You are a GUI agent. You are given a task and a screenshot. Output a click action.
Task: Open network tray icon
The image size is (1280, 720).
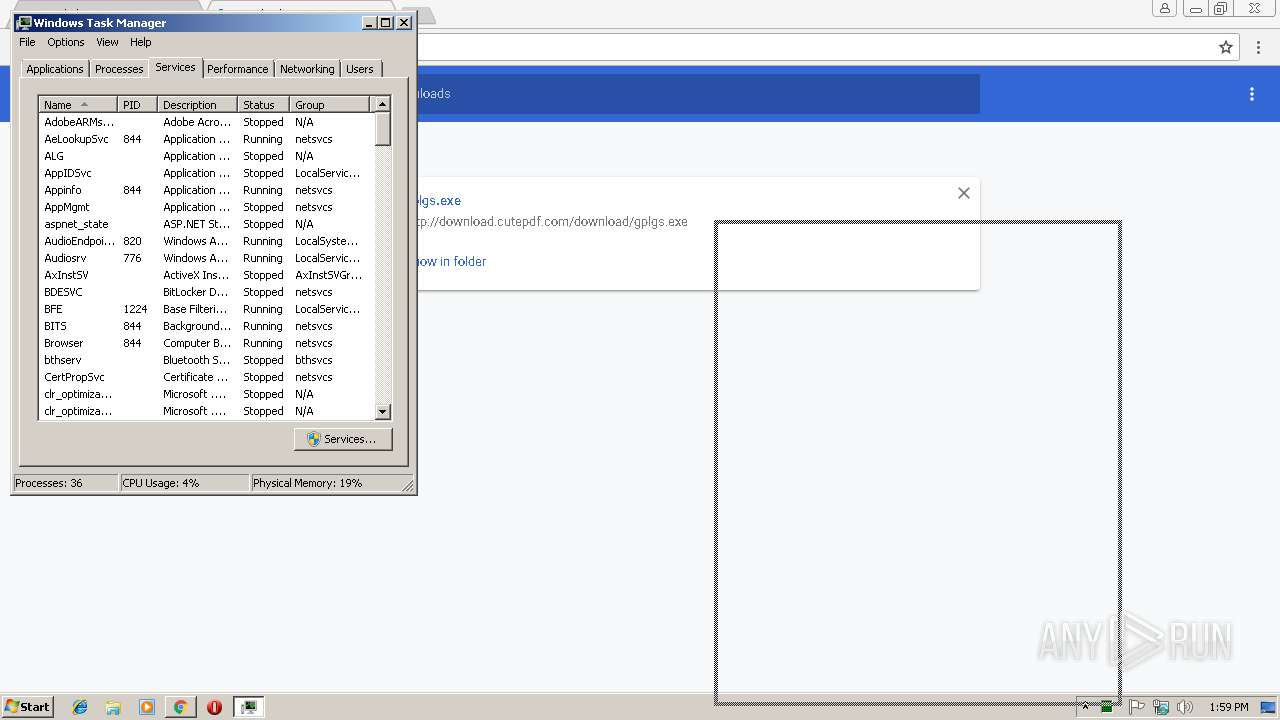coord(1161,707)
